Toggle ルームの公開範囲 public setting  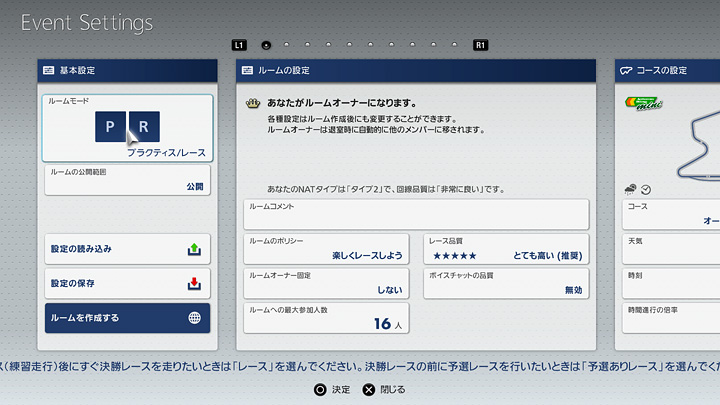[x=127, y=180]
